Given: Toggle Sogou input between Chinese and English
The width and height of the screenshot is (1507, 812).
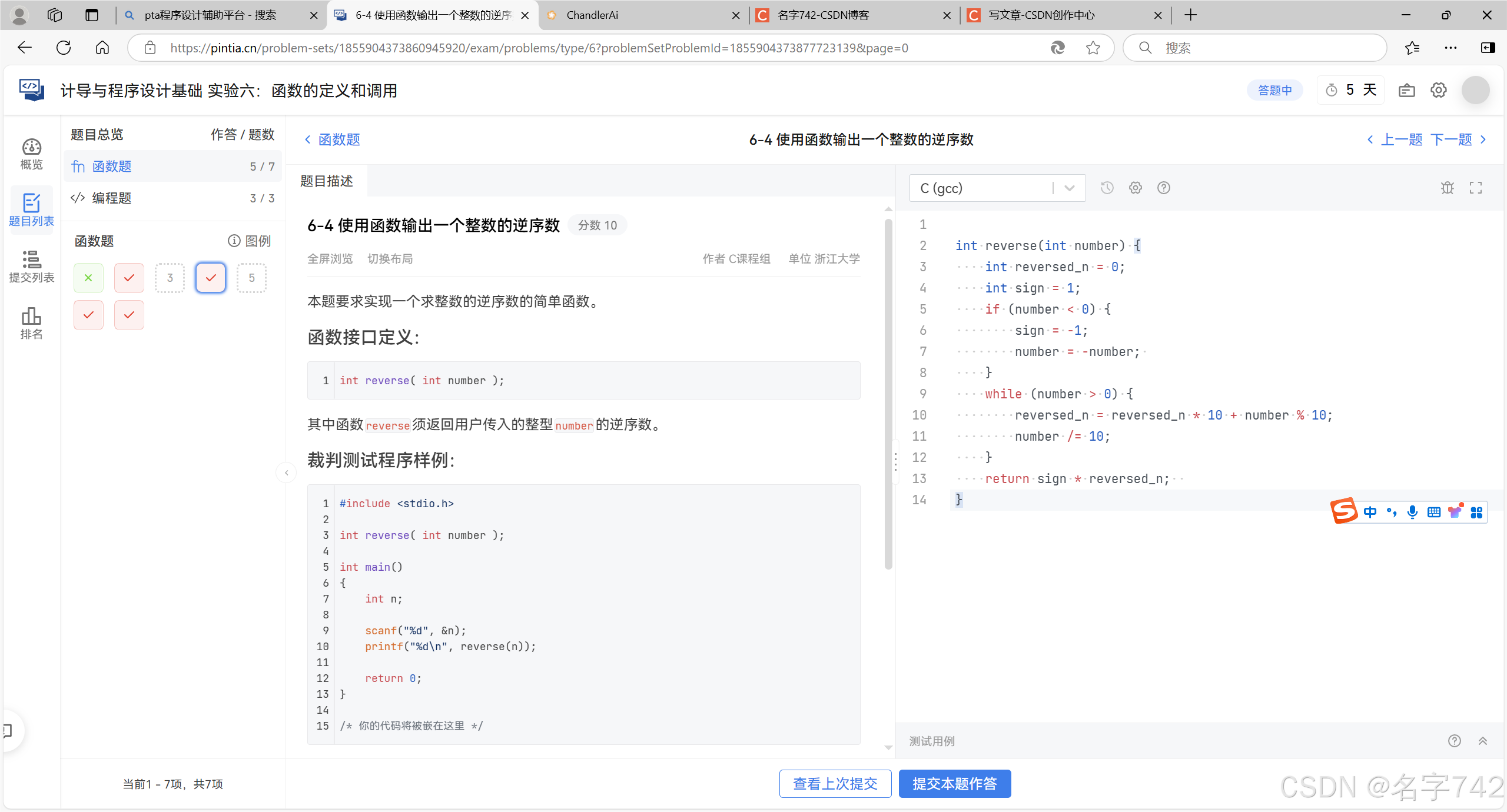Looking at the screenshot, I should click(1371, 512).
